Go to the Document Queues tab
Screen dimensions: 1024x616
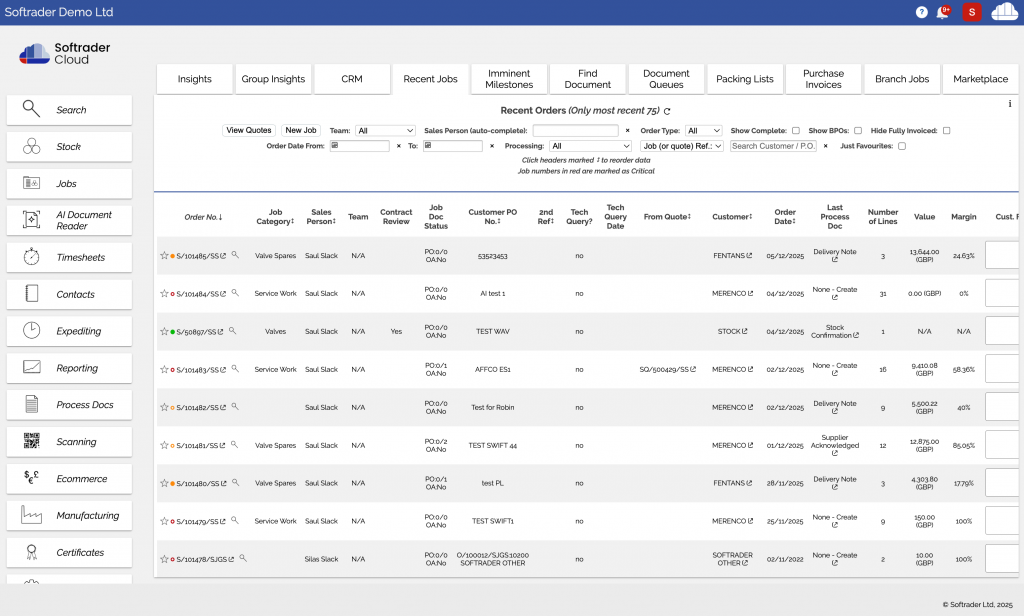[666, 79]
